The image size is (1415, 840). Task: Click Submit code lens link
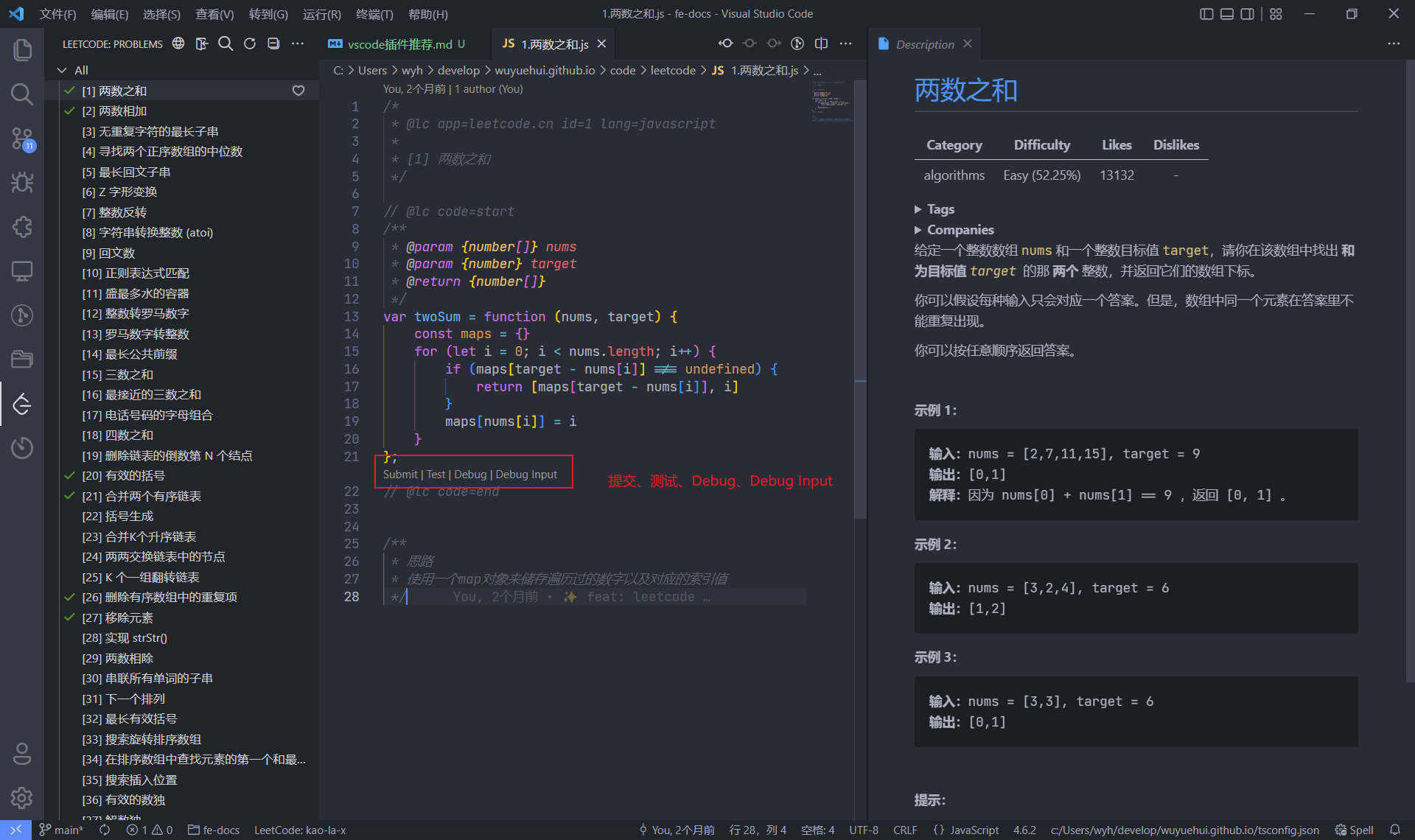(400, 475)
